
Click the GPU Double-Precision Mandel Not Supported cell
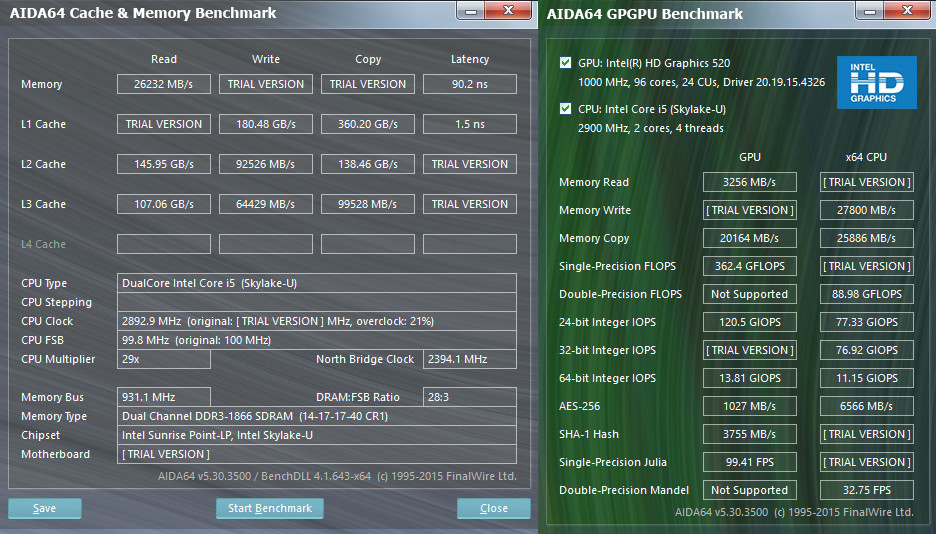[x=750, y=491]
